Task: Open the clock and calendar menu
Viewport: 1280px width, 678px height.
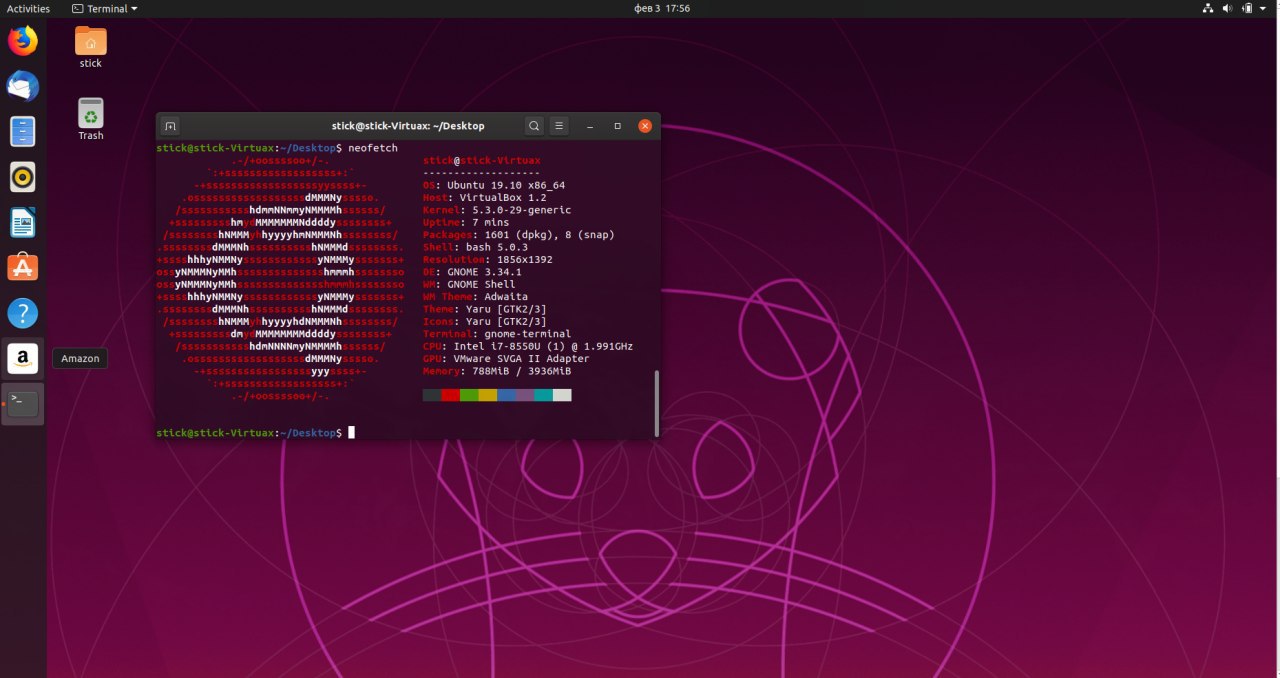Action: [662, 8]
